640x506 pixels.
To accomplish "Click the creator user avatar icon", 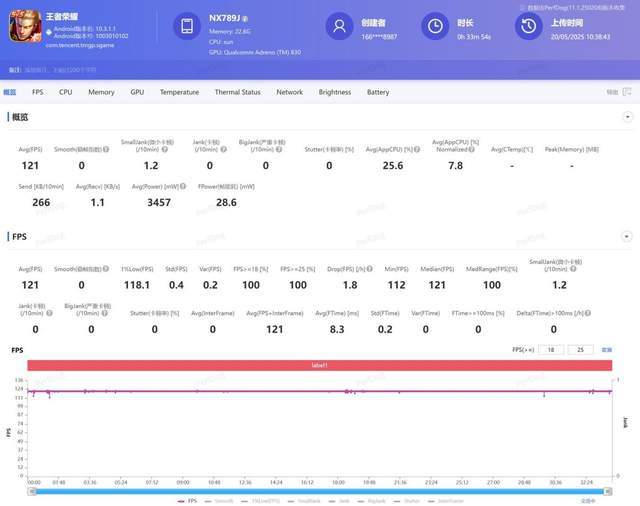I will 341,26.
